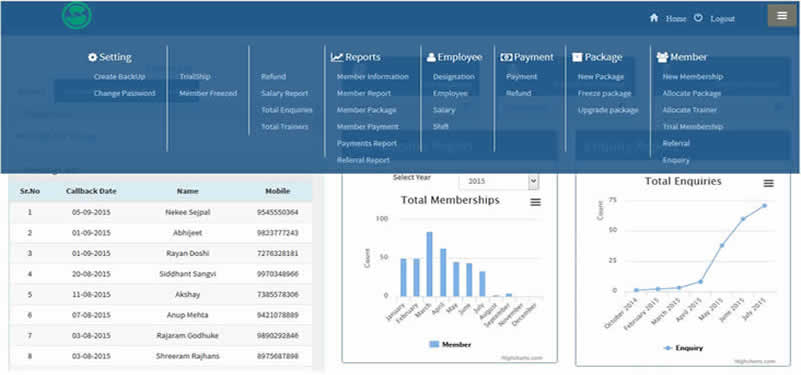Toggle the hamburger menu button

point(782,15)
